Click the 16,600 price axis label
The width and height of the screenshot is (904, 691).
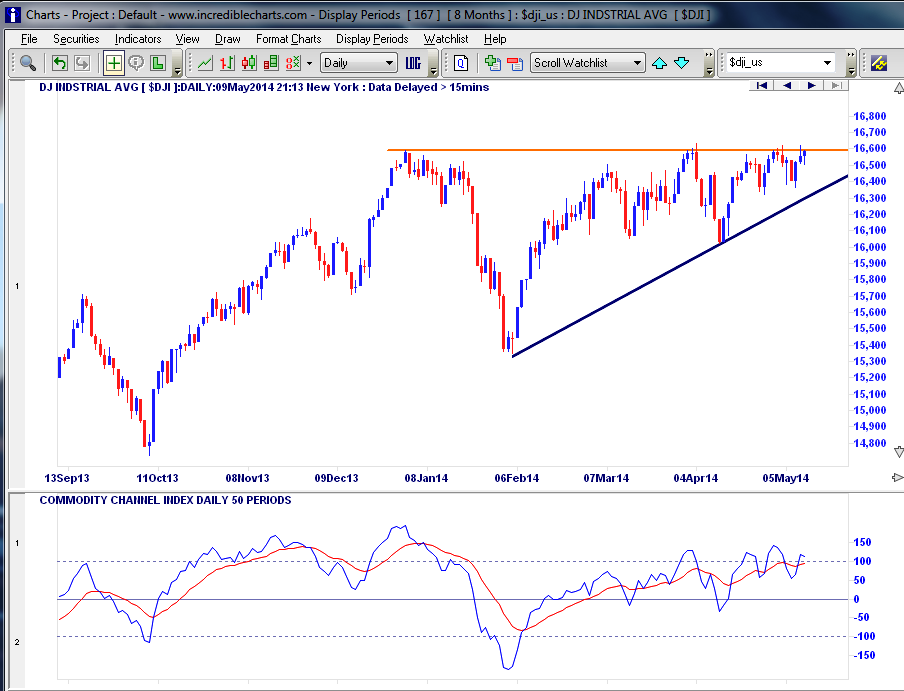[x=869, y=148]
